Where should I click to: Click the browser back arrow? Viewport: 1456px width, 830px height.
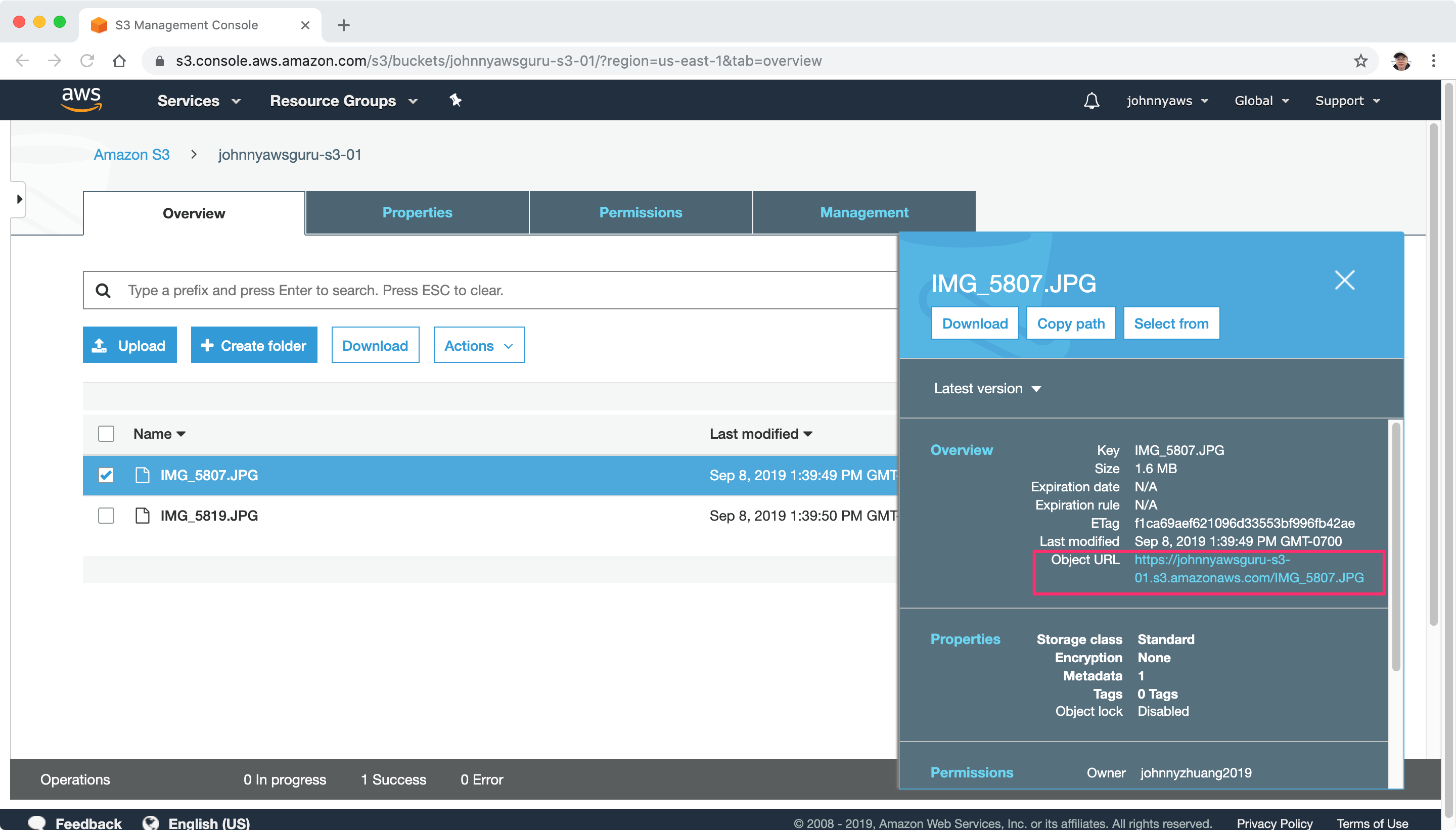pos(22,61)
